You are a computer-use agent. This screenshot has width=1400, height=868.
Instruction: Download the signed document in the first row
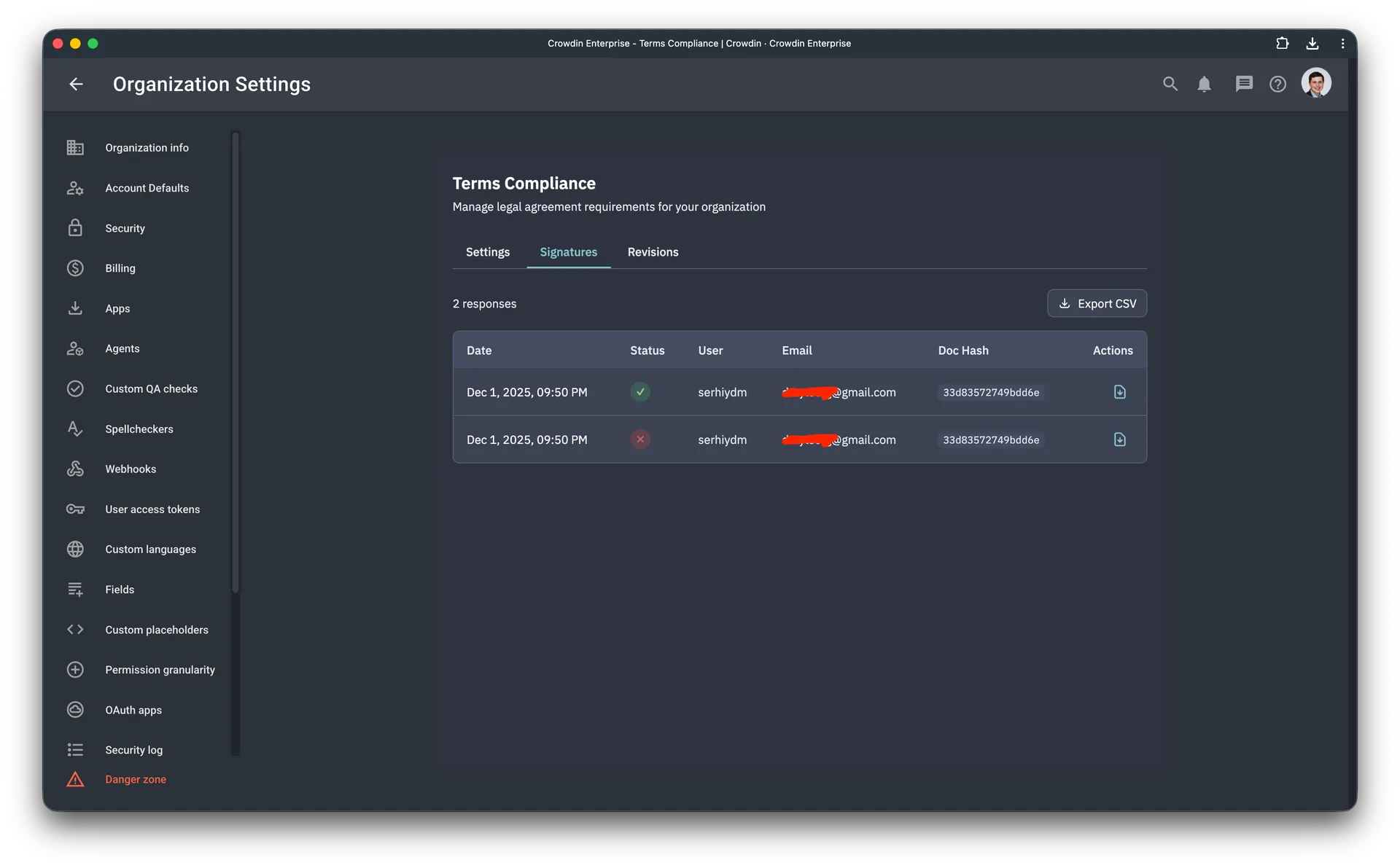[x=1119, y=392]
